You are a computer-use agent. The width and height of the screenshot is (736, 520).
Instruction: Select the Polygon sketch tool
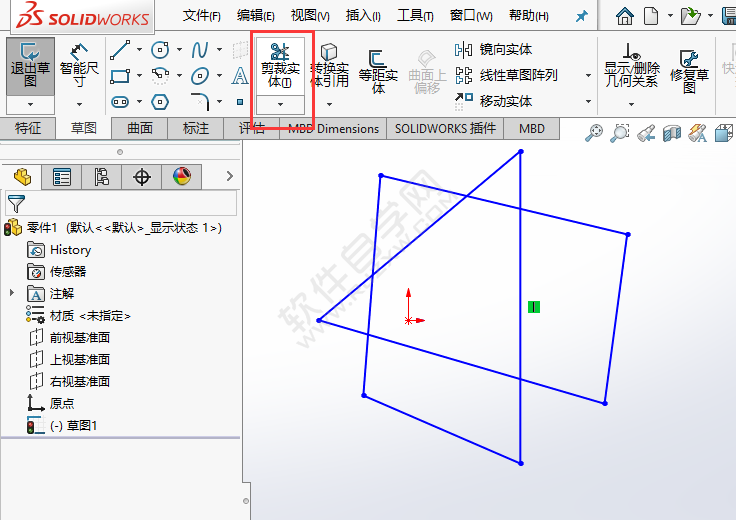click(x=160, y=101)
